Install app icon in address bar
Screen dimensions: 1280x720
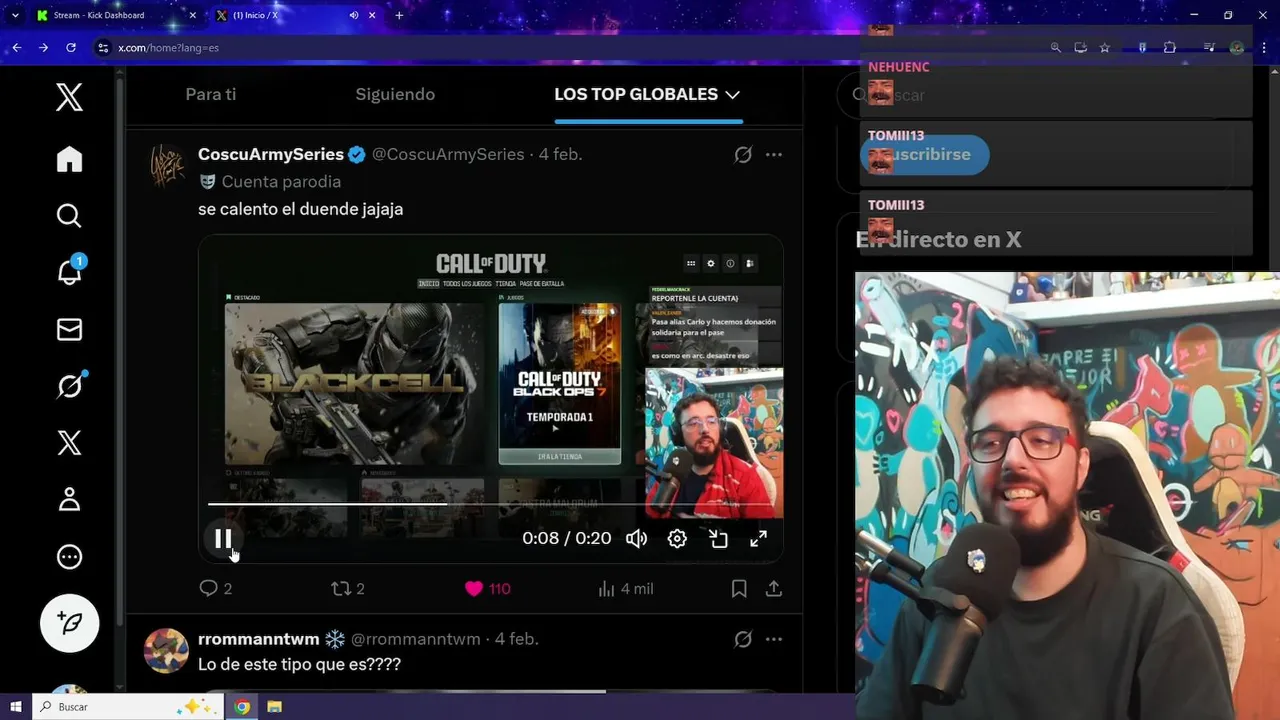pyautogui.click(x=1080, y=47)
